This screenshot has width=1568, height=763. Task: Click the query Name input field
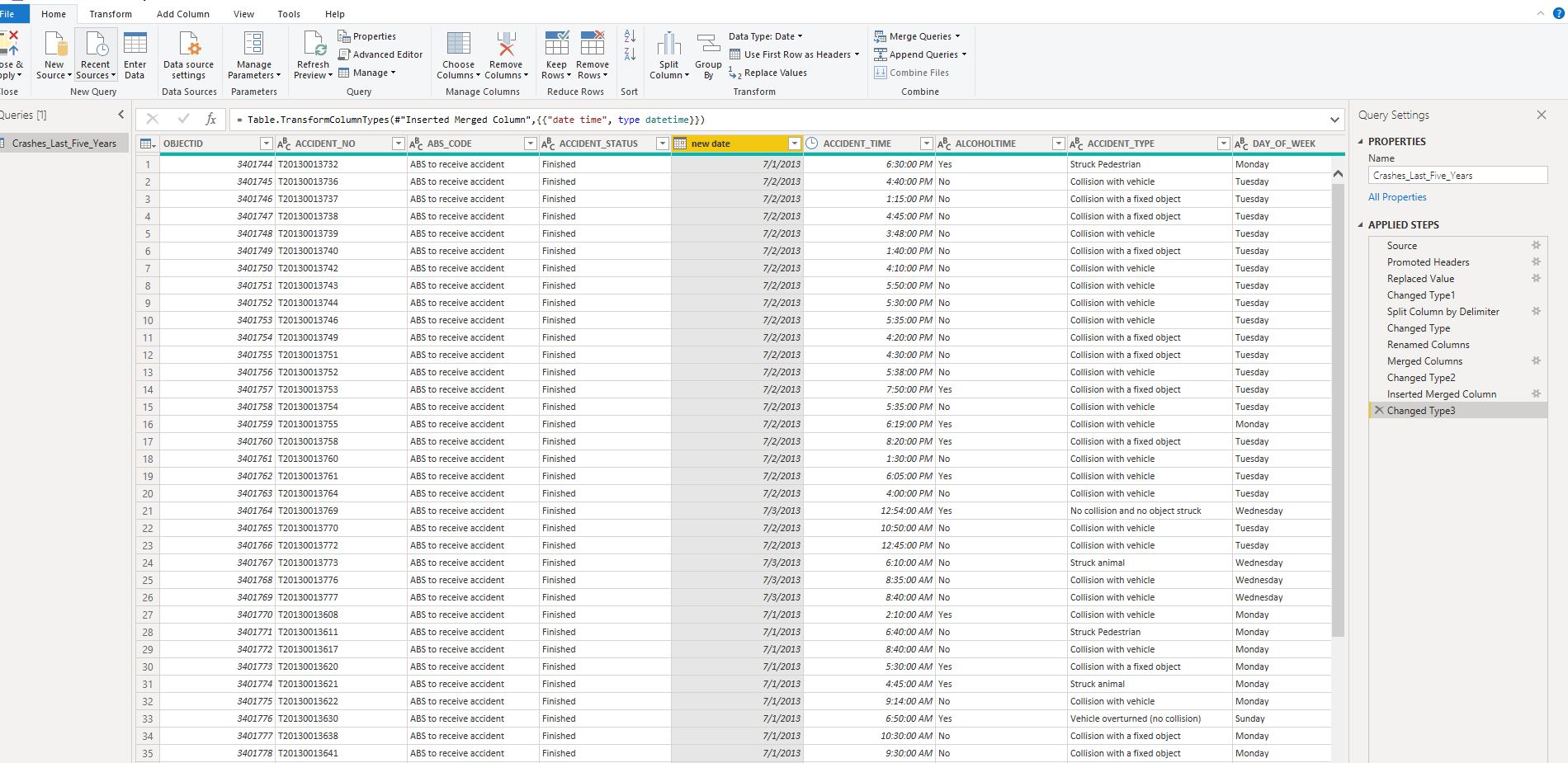coord(1457,175)
